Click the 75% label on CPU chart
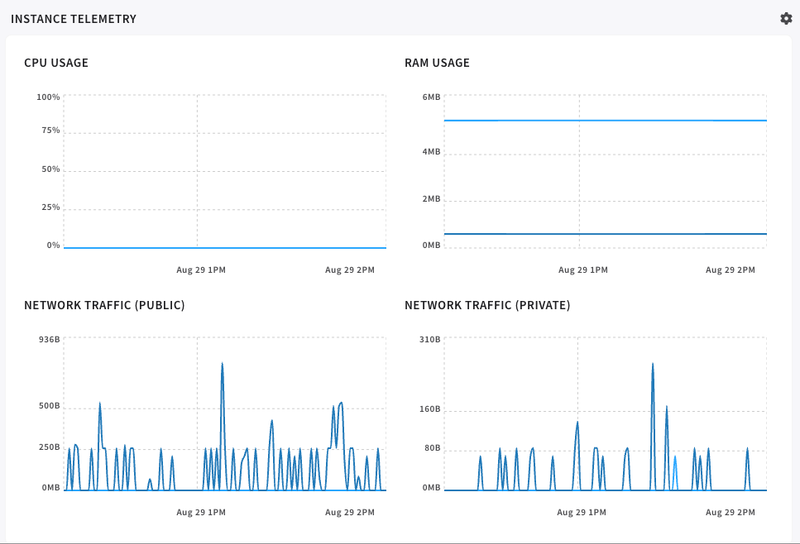 coord(51,130)
